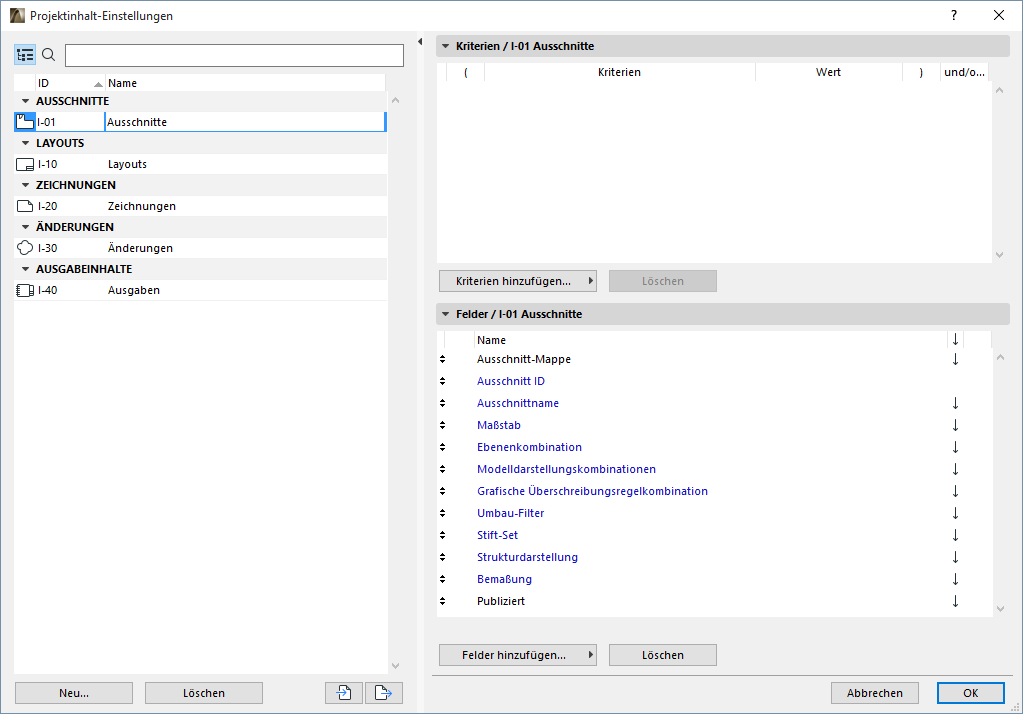1023x714 pixels.
Task: Confirm the settings with OK
Action: (x=968, y=692)
